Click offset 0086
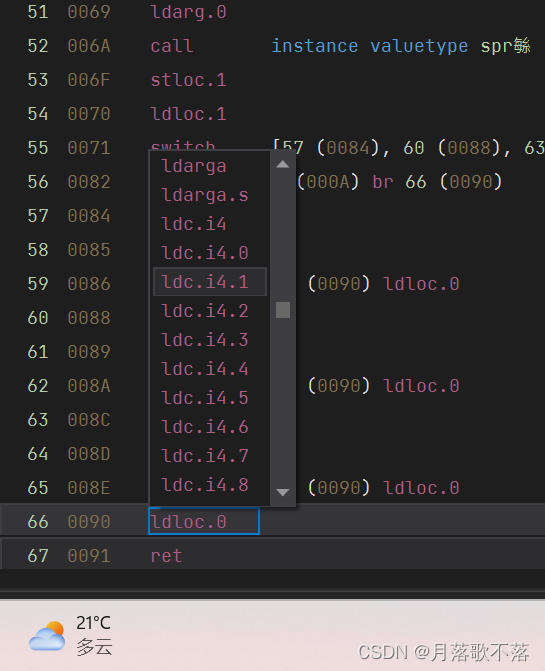Screen dimensions: 545x671 pyautogui.click(x=89, y=284)
